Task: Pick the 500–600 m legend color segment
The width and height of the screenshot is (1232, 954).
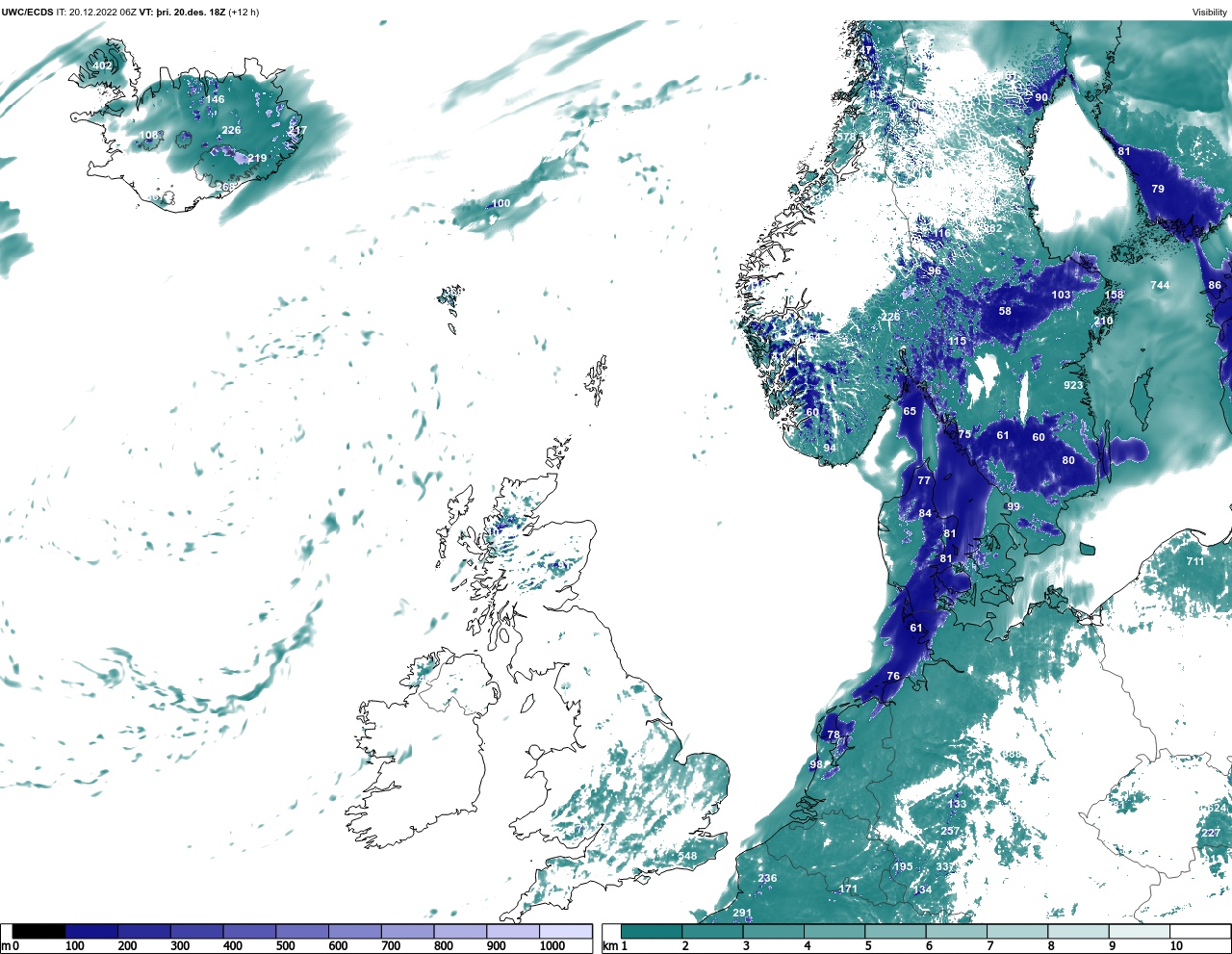Action: pyautogui.click(x=302, y=931)
